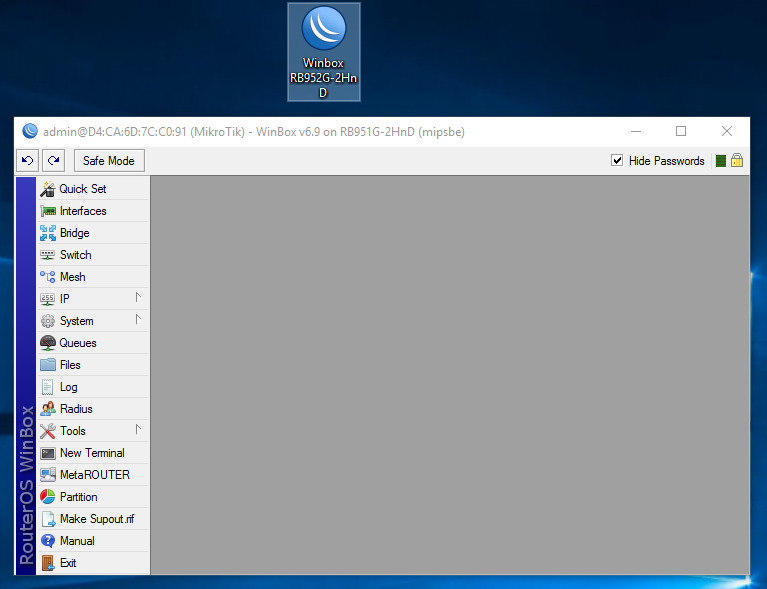Open the New Terminal menu label
This screenshot has width=767, height=589.
(92, 453)
